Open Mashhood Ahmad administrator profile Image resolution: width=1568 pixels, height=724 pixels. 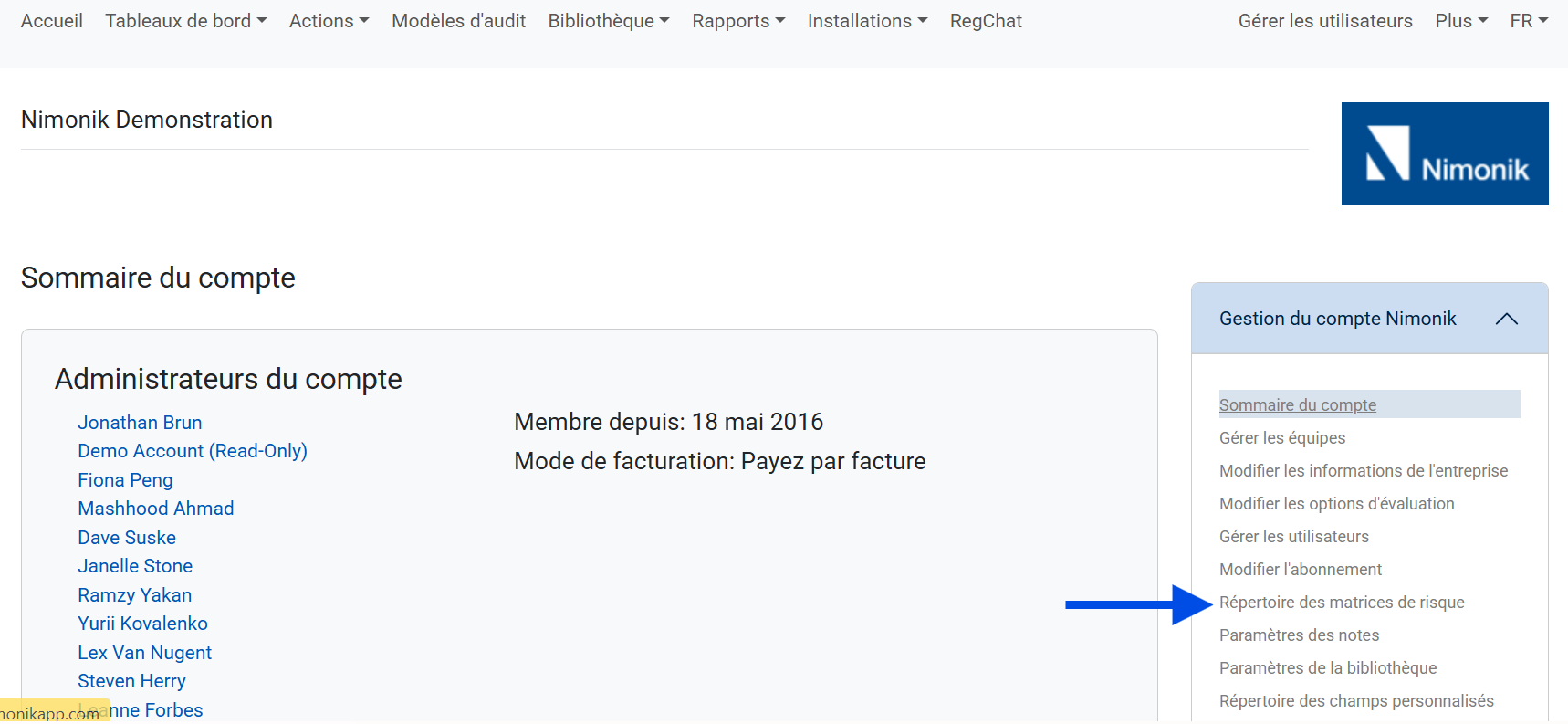pos(156,509)
